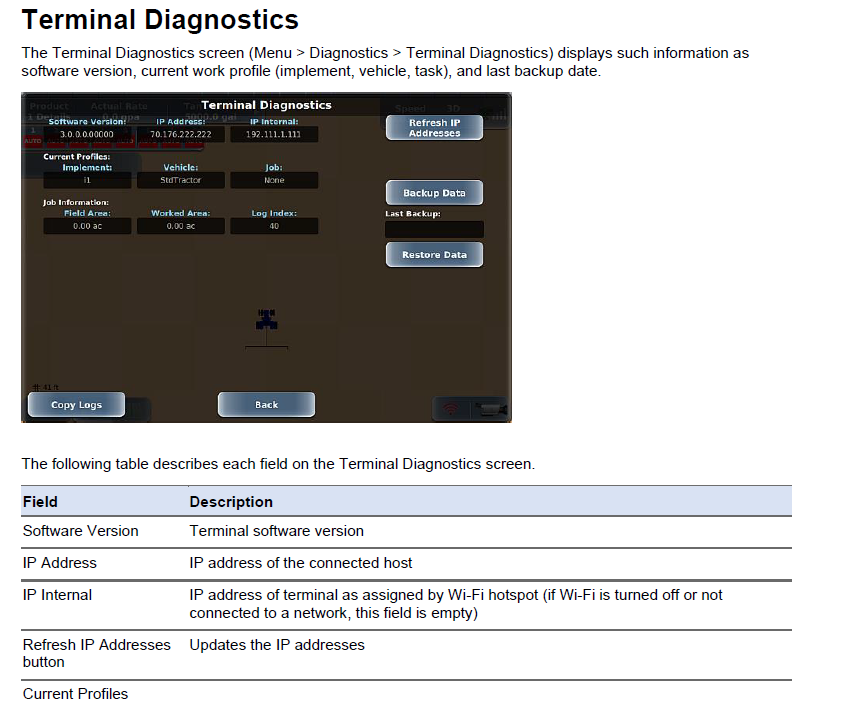Click the camera screenshot icon at bottom right
Image resolution: width=848 pixels, height=706 pixels.
pos(490,407)
